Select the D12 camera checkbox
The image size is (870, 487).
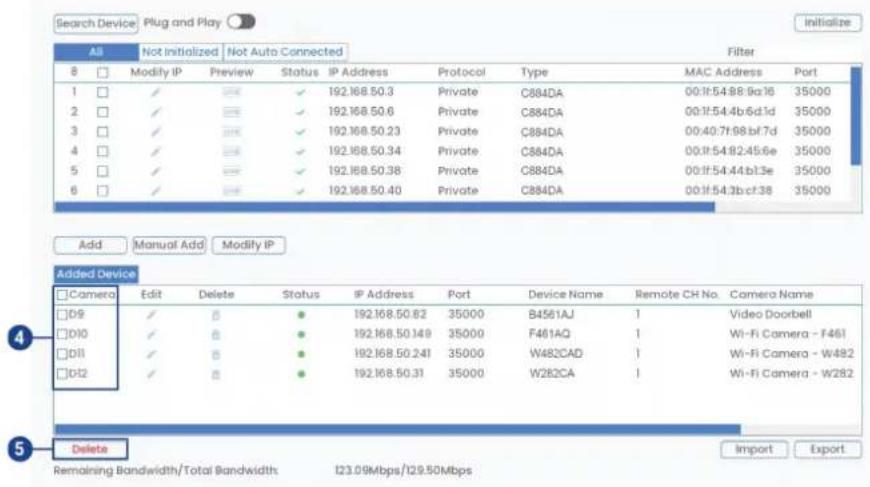tap(62, 374)
